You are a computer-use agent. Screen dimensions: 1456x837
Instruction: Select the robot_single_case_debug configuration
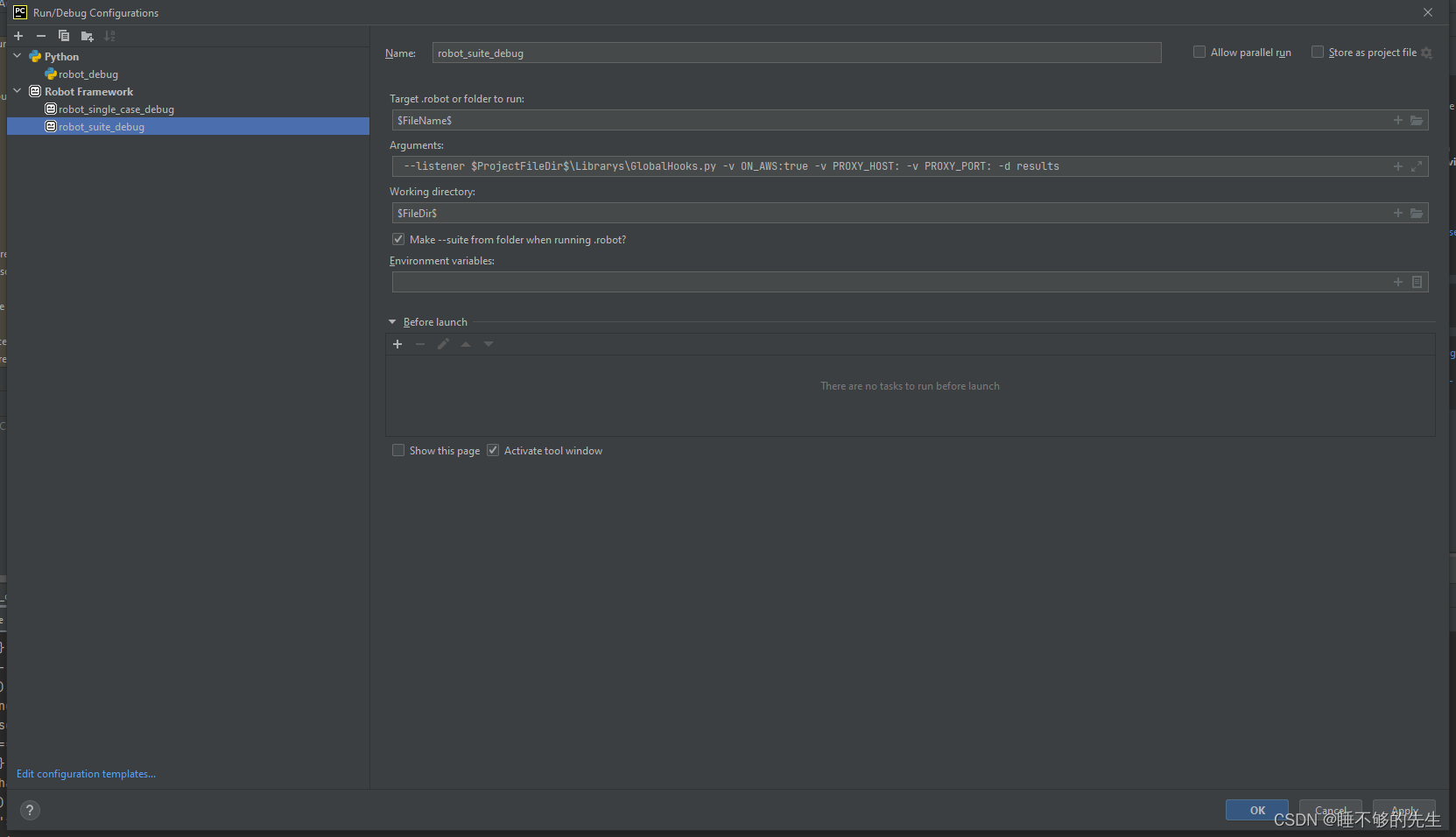(x=116, y=109)
